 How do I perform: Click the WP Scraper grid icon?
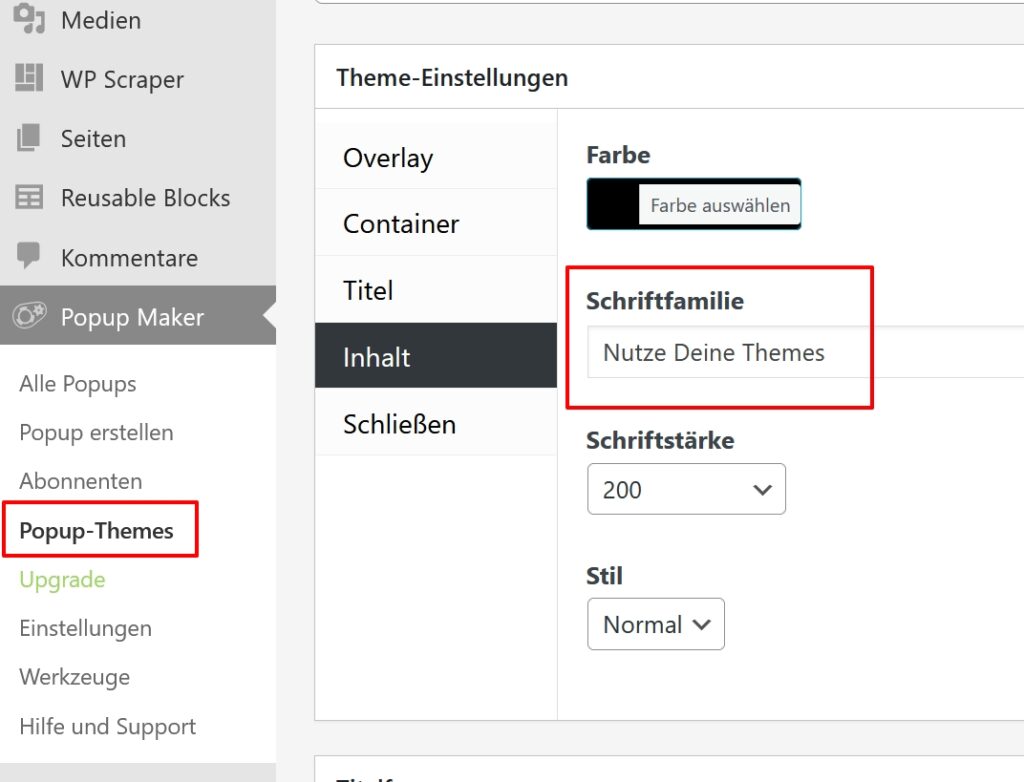pos(29,79)
